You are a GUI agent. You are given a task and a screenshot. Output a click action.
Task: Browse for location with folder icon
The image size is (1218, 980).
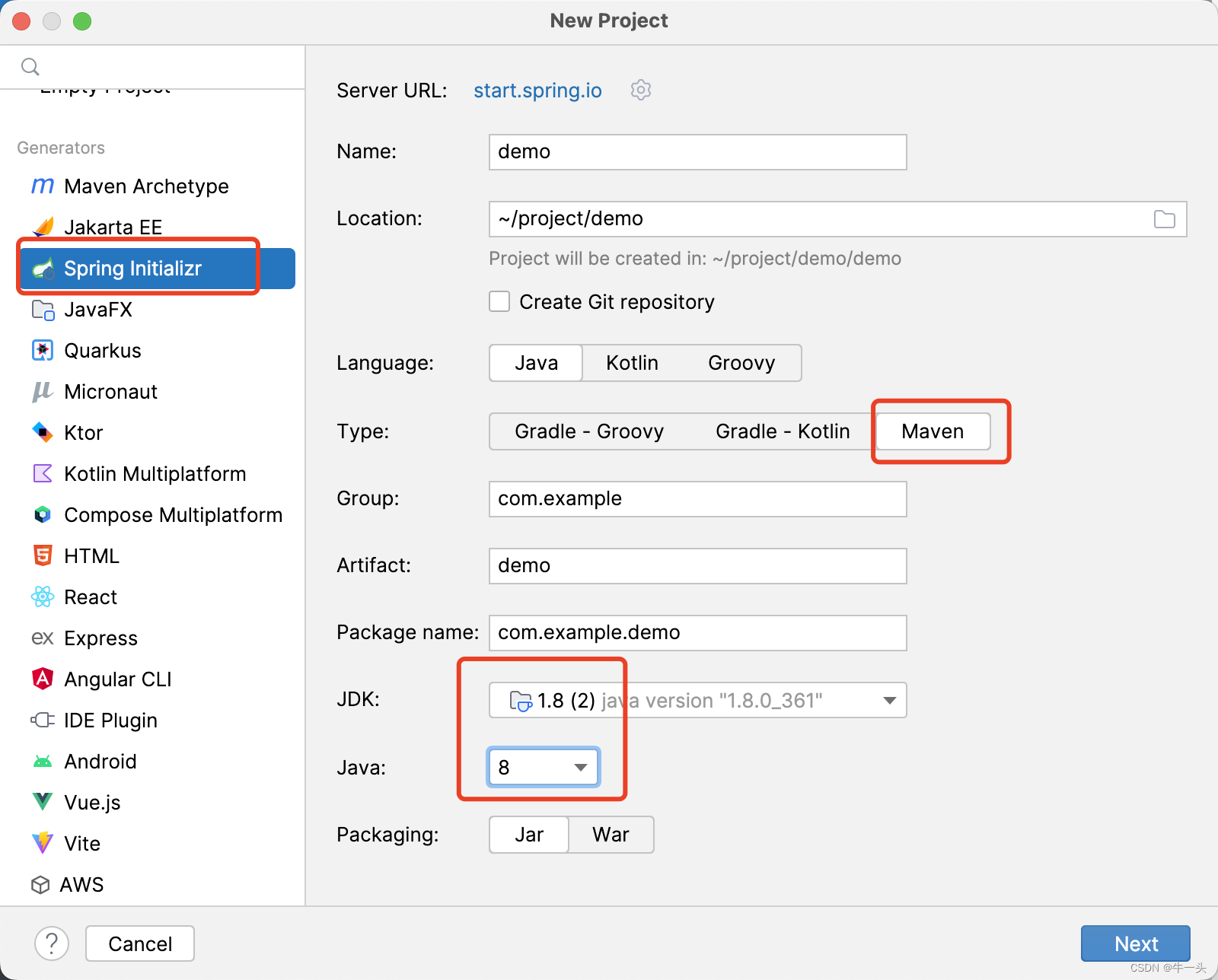1165,219
